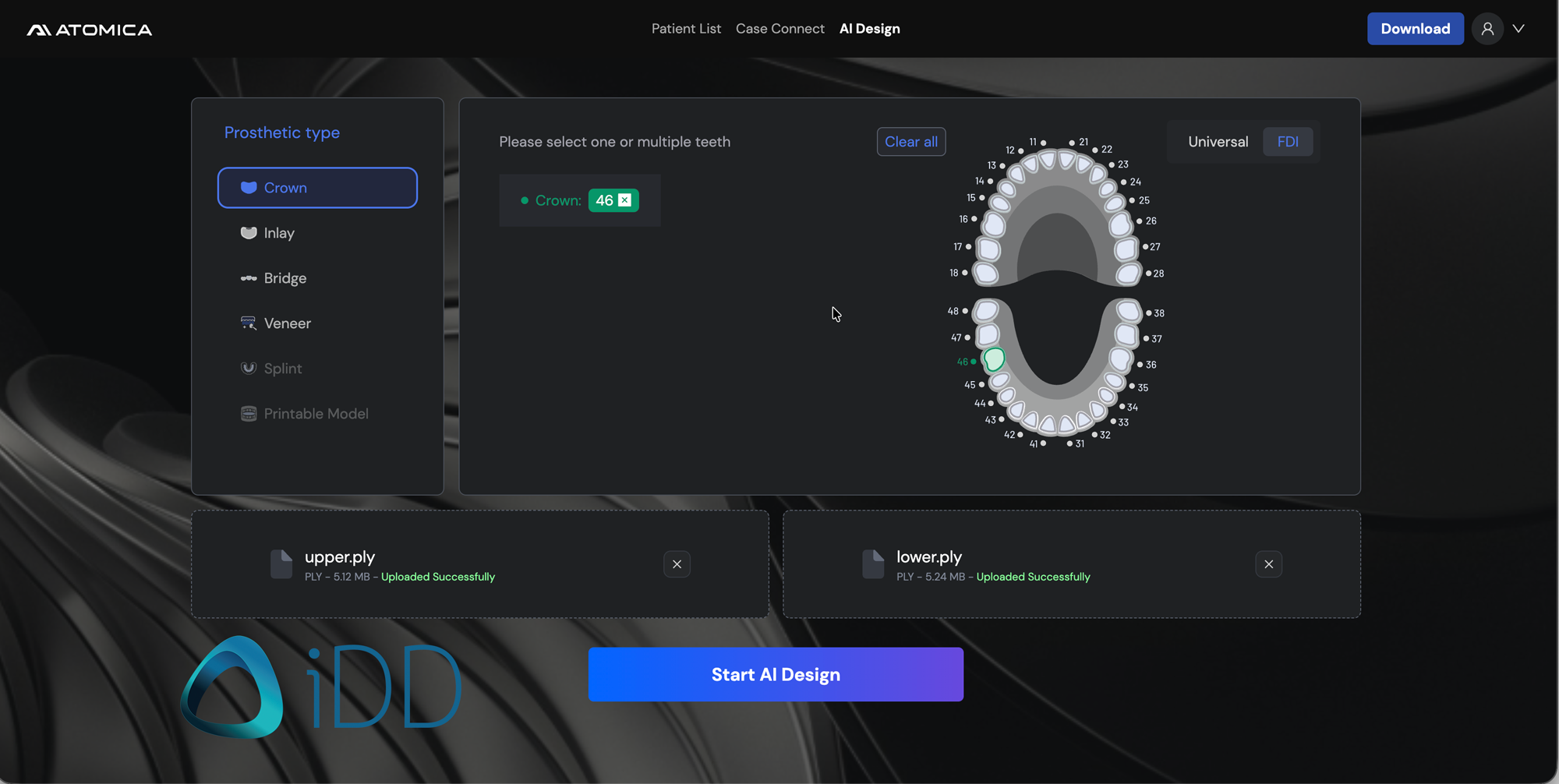Select tooth 17 on the chart
Screen dimensions: 1559x784
click(989, 249)
